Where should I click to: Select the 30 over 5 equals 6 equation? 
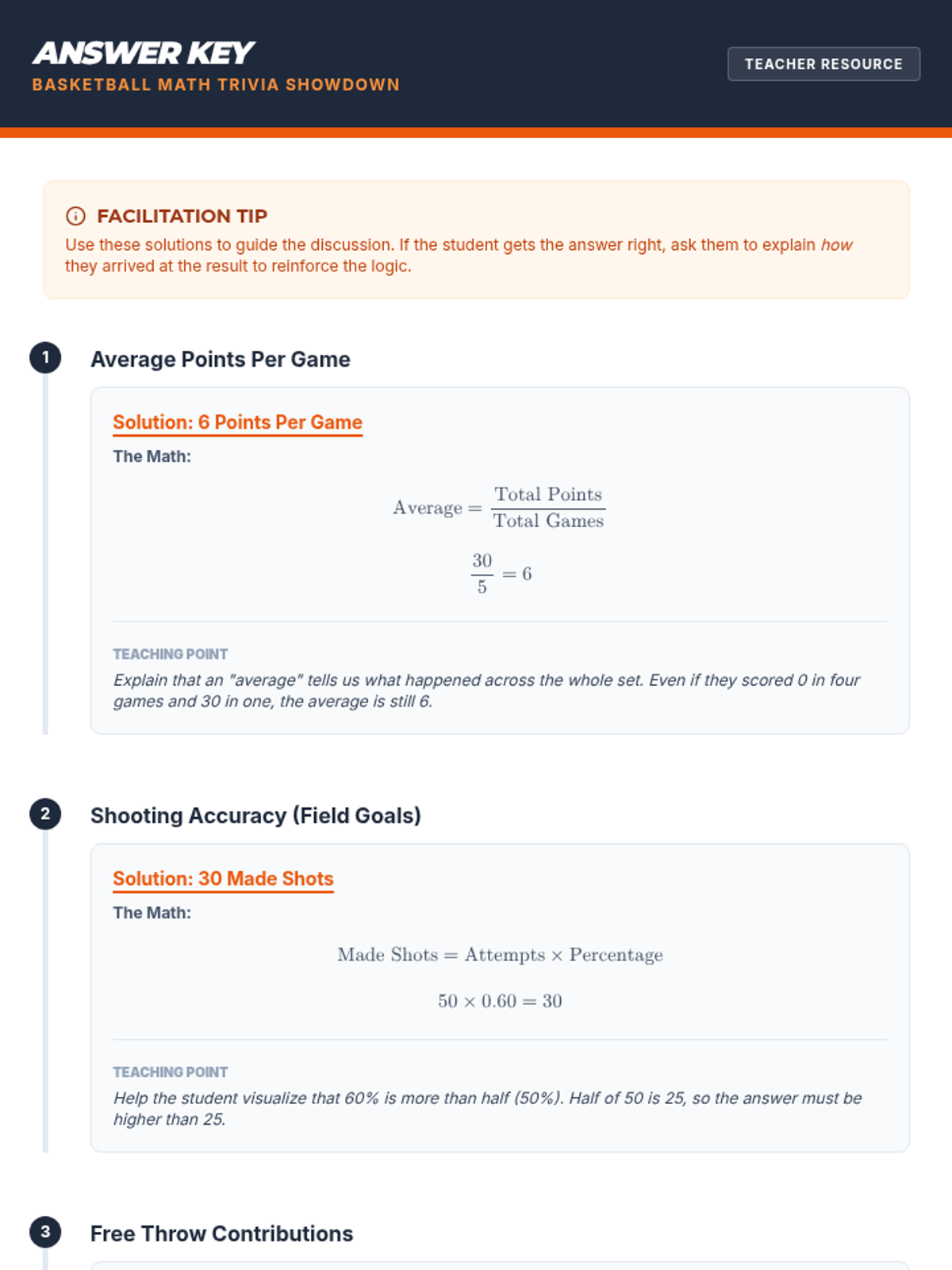501,573
